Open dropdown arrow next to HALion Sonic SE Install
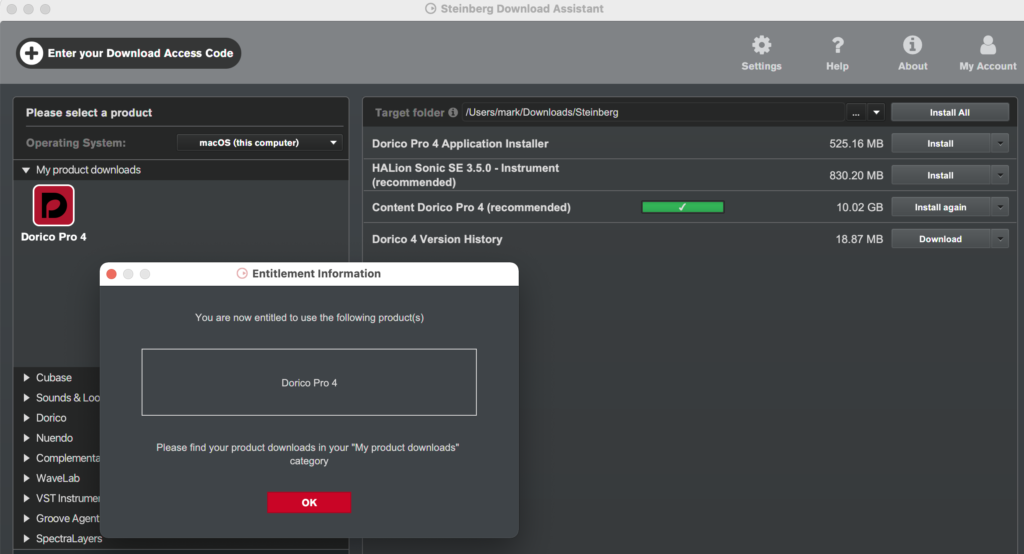The image size is (1024, 554). [1000, 175]
